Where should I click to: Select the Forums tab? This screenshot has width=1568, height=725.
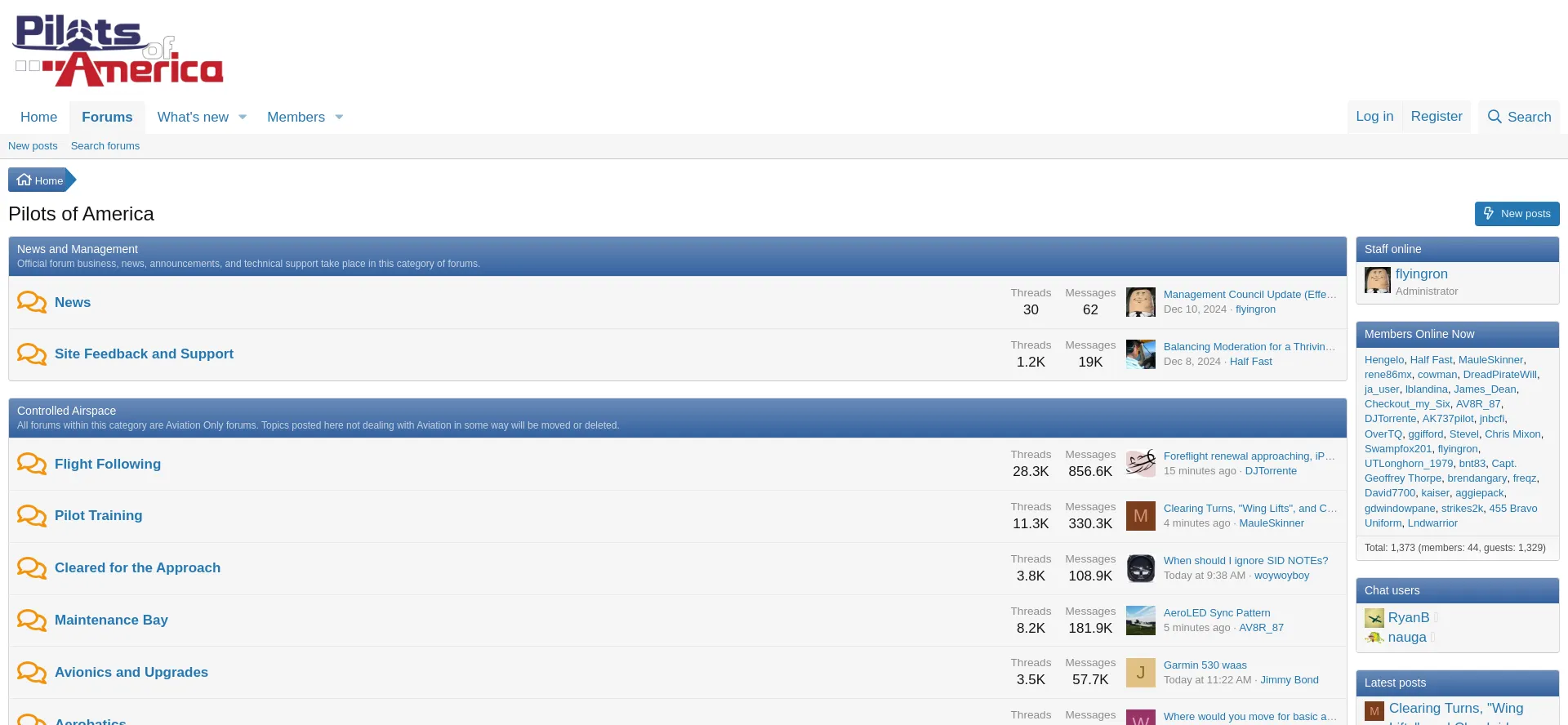click(107, 118)
